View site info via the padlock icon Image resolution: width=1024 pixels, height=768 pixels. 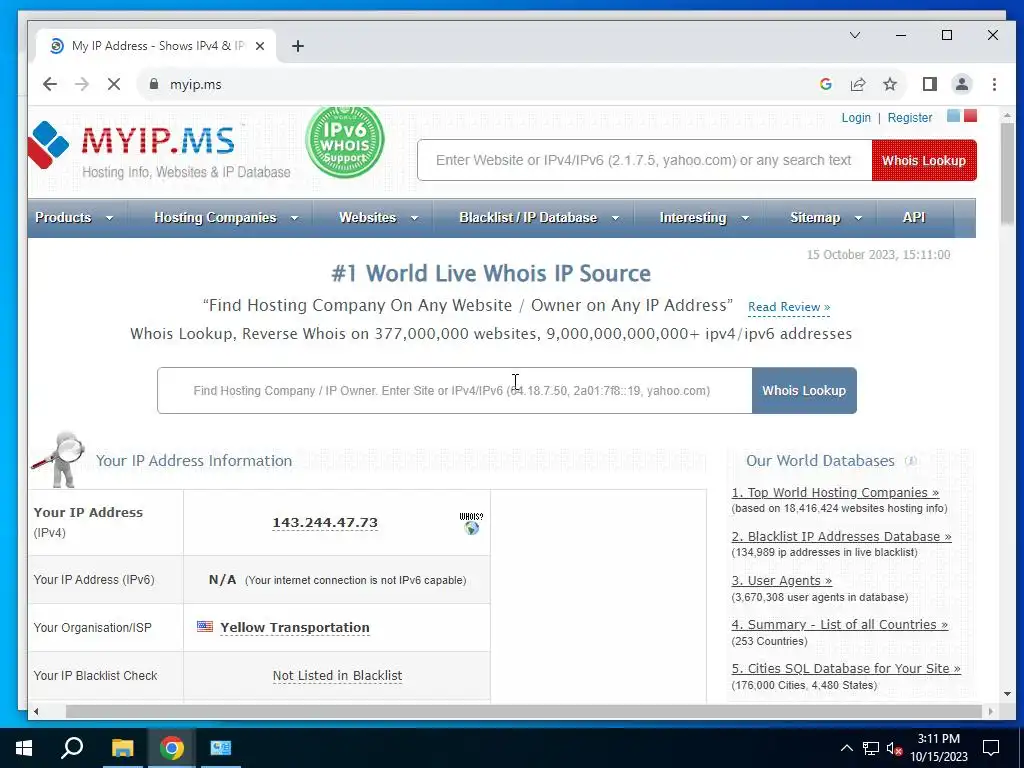[x=153, y=84]
